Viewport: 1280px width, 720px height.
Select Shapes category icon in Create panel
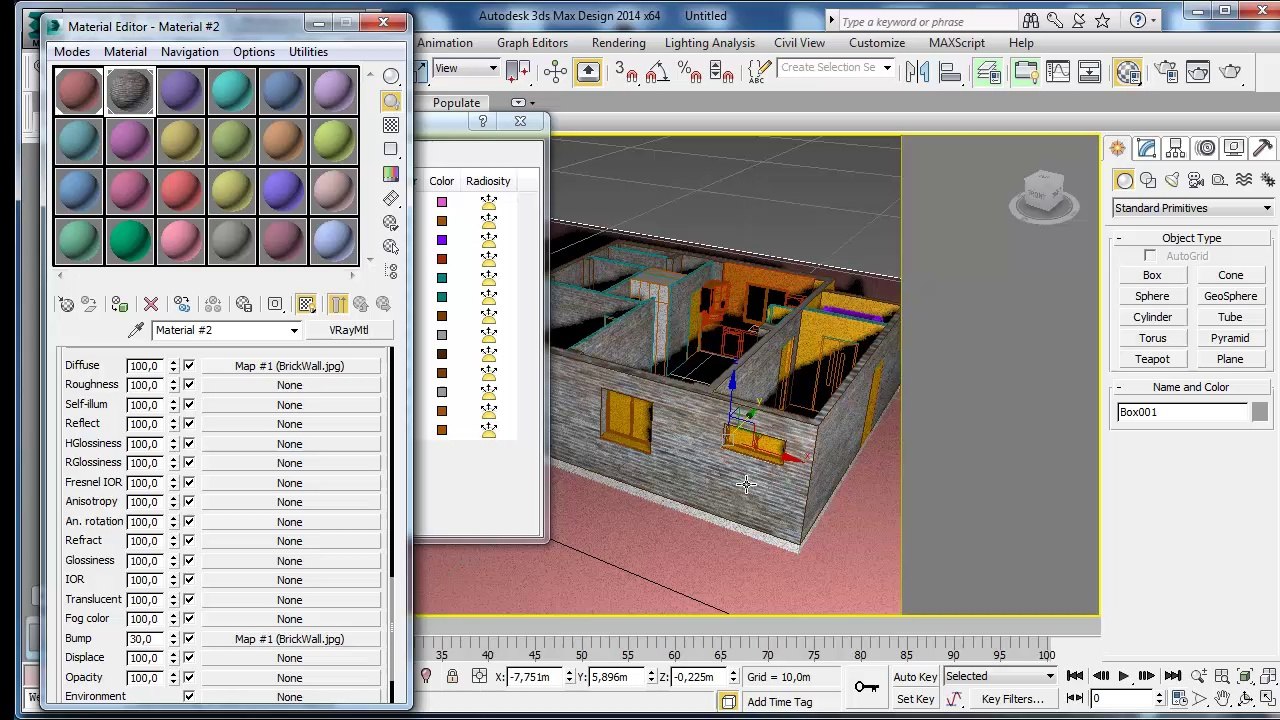coord(1148,180)
